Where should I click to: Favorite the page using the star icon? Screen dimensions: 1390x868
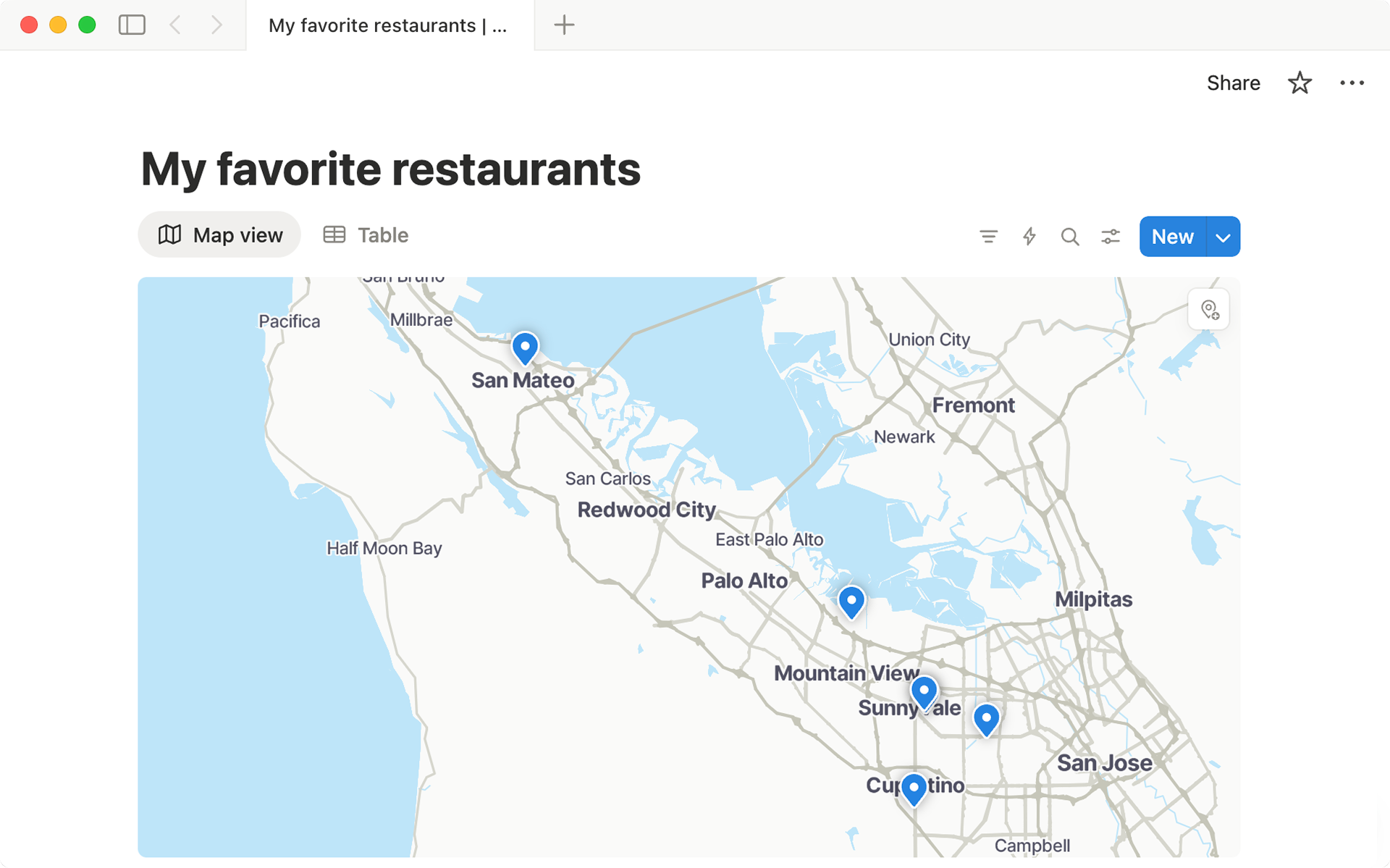click(x=1300, y=83)
